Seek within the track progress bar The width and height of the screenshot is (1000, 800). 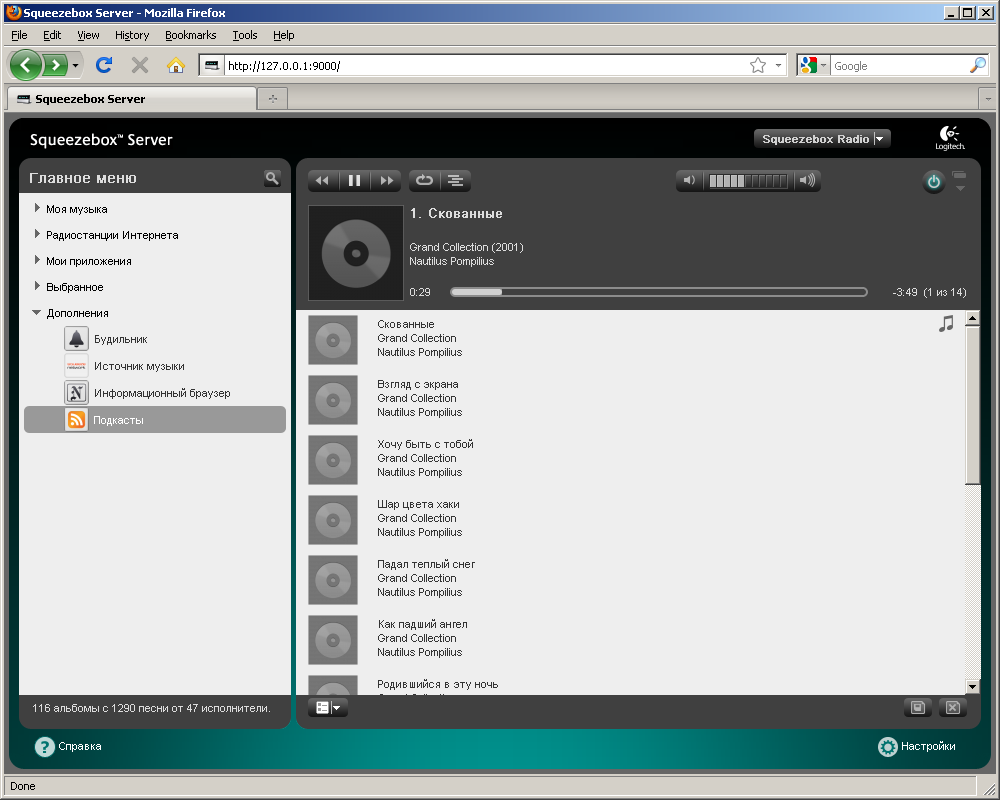659,292
